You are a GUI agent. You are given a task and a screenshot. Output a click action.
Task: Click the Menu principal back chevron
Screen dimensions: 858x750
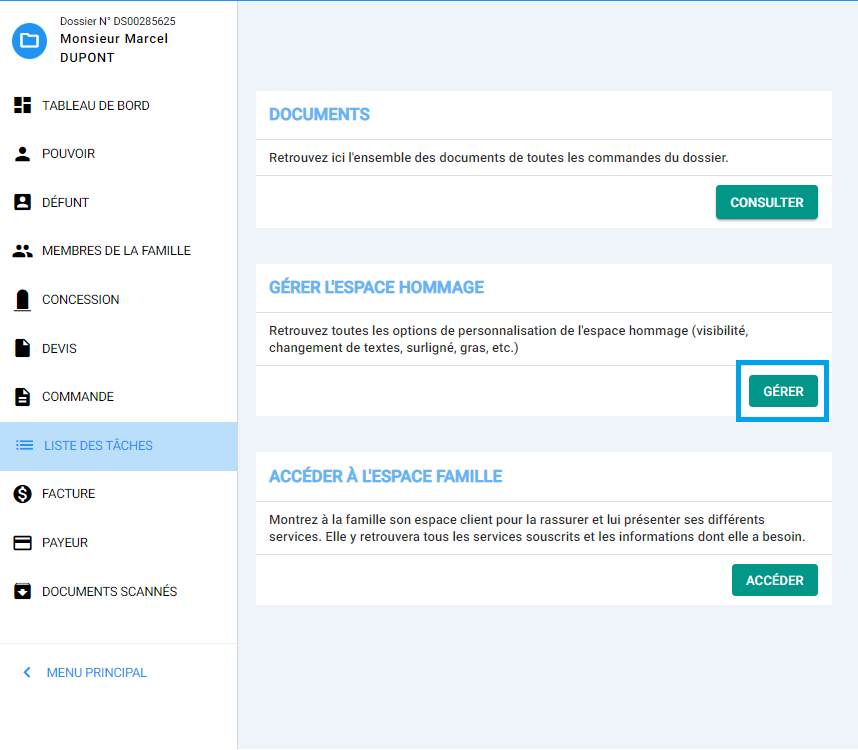pos(27,672)
